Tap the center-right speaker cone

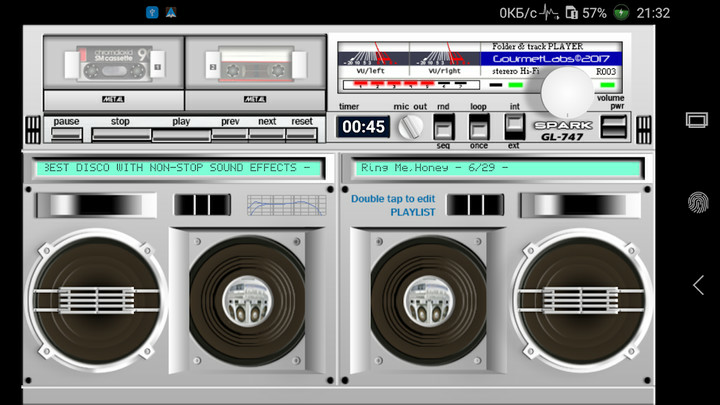428,301
